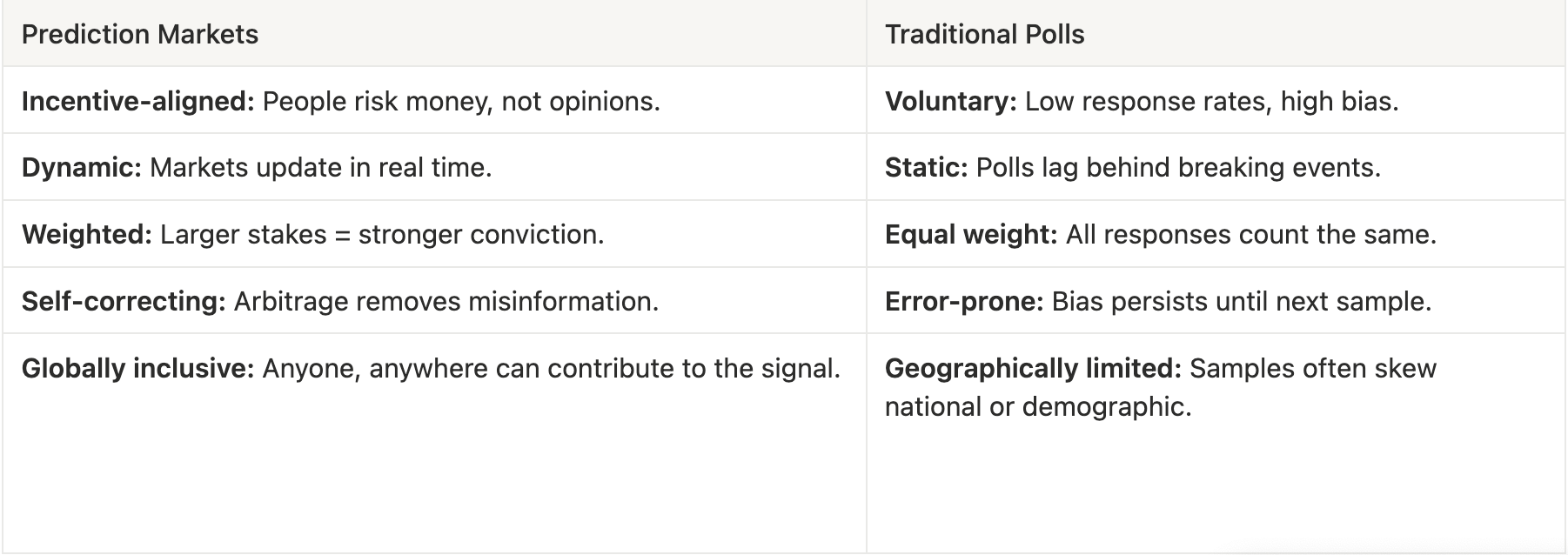Select the bold Error-prone label
The image size is (1568, 555).
point(963,302)
